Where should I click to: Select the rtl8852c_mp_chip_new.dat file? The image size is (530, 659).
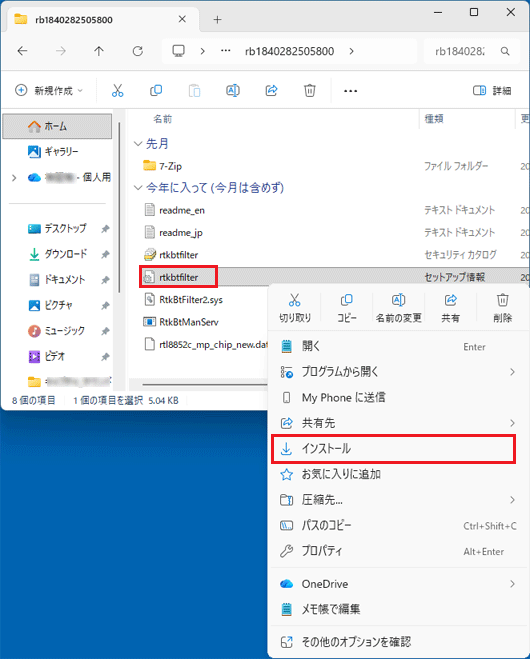[206, 345]
